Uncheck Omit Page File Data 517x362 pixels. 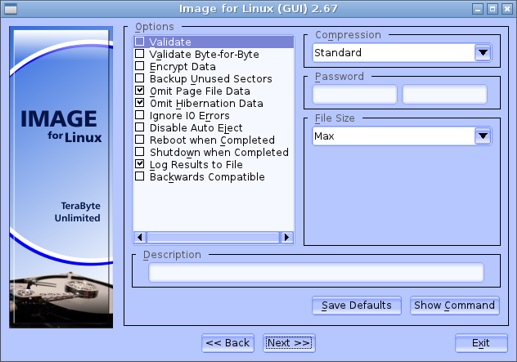click(140, 91)
